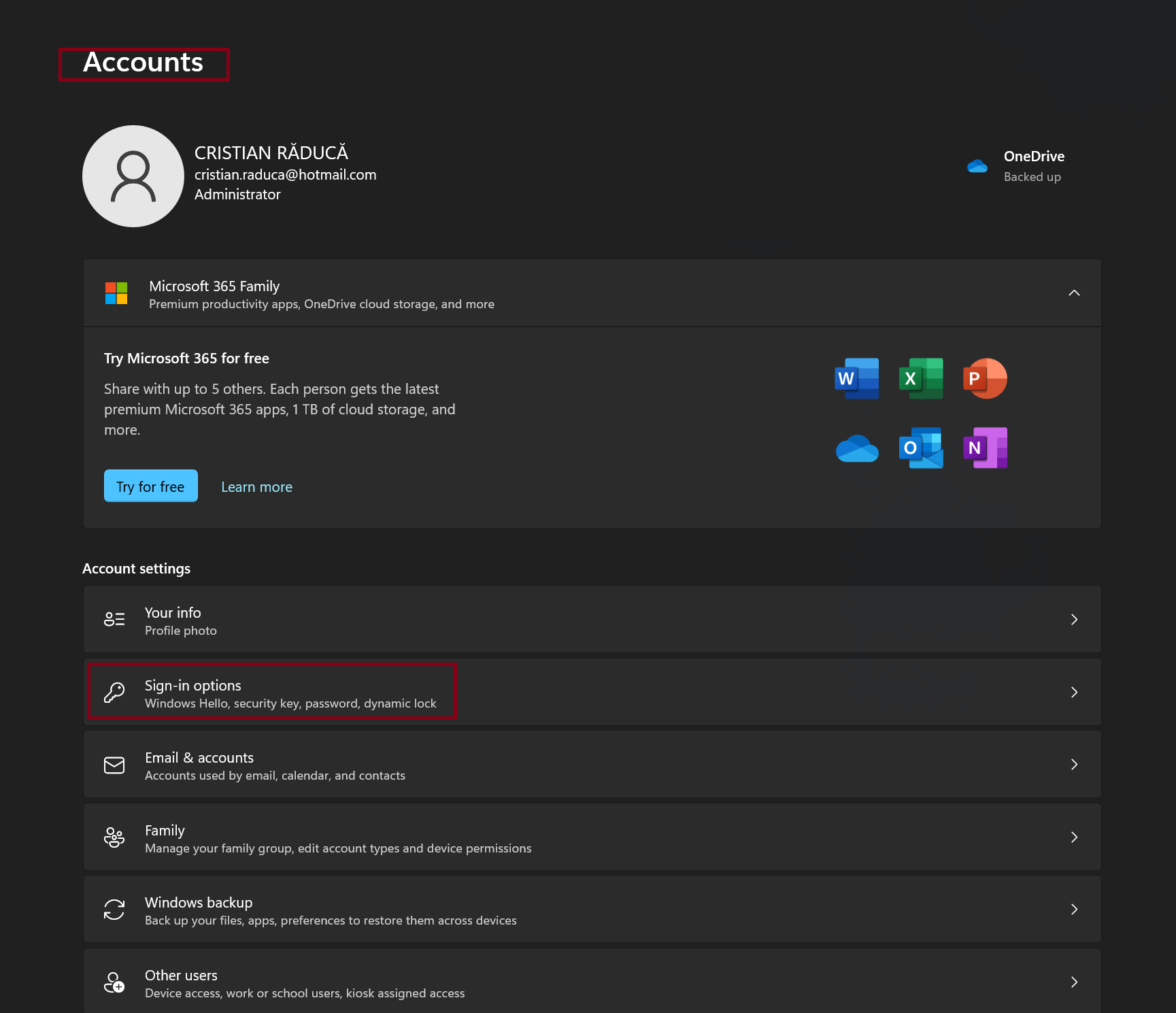Expand Sign-in options with right chevron

click(x=1074, y=692)
